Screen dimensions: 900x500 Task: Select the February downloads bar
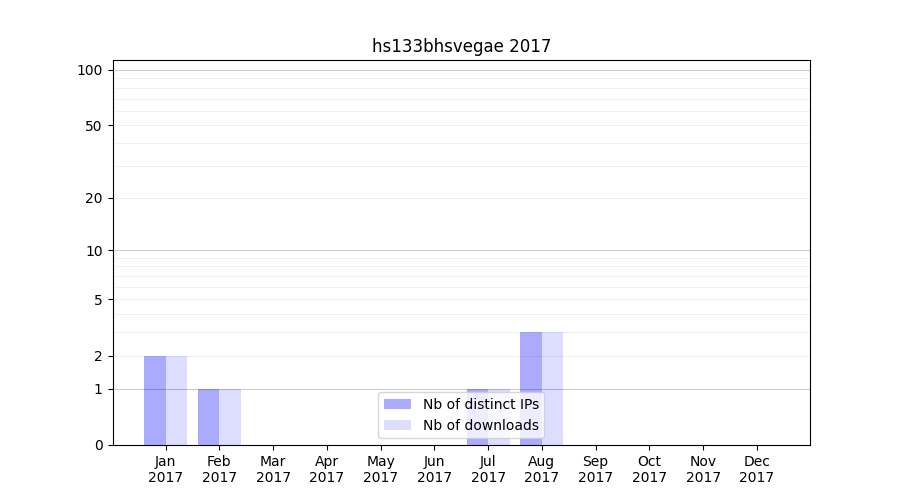[230, 417]
